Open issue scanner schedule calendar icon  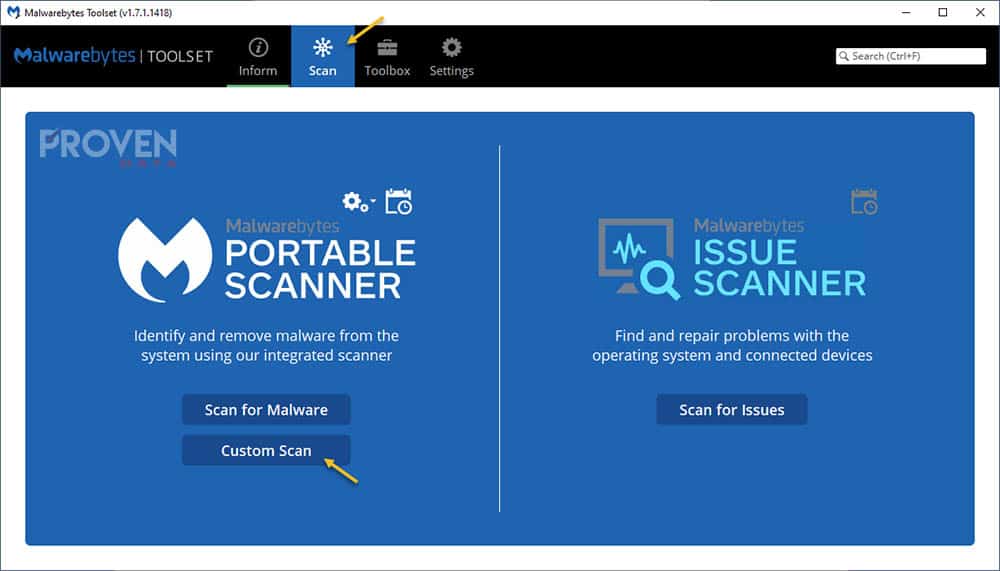click(x=864, y=202)
